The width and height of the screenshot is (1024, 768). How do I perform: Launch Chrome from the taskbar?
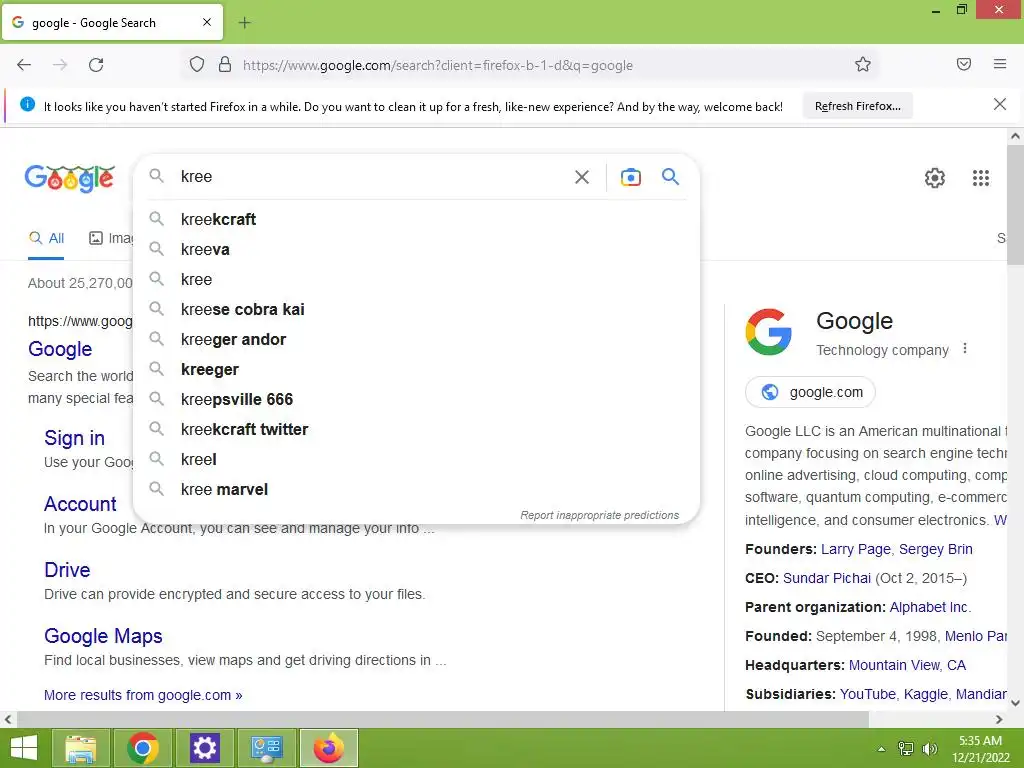tap(143, 748)
